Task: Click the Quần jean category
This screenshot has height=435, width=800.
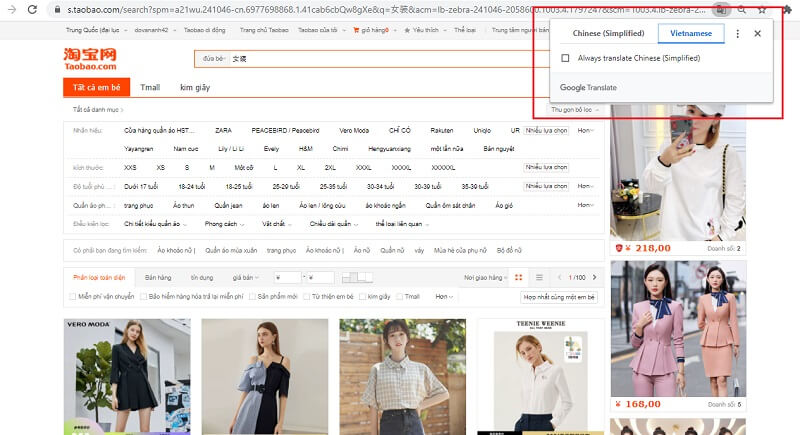Action: (228, 206)
